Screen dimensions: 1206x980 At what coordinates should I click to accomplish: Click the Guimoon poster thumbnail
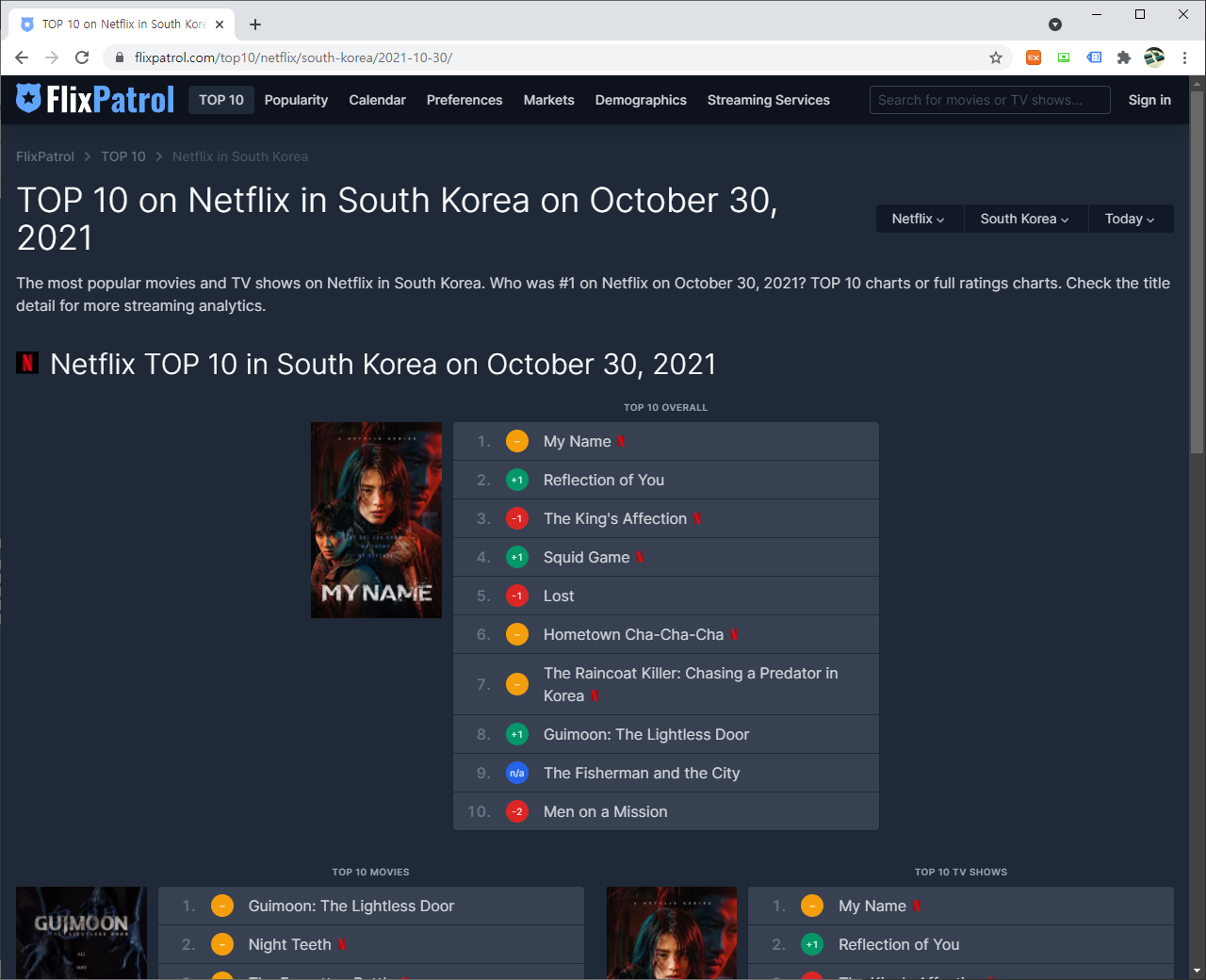pyautogui.click(x=81, y=932)
